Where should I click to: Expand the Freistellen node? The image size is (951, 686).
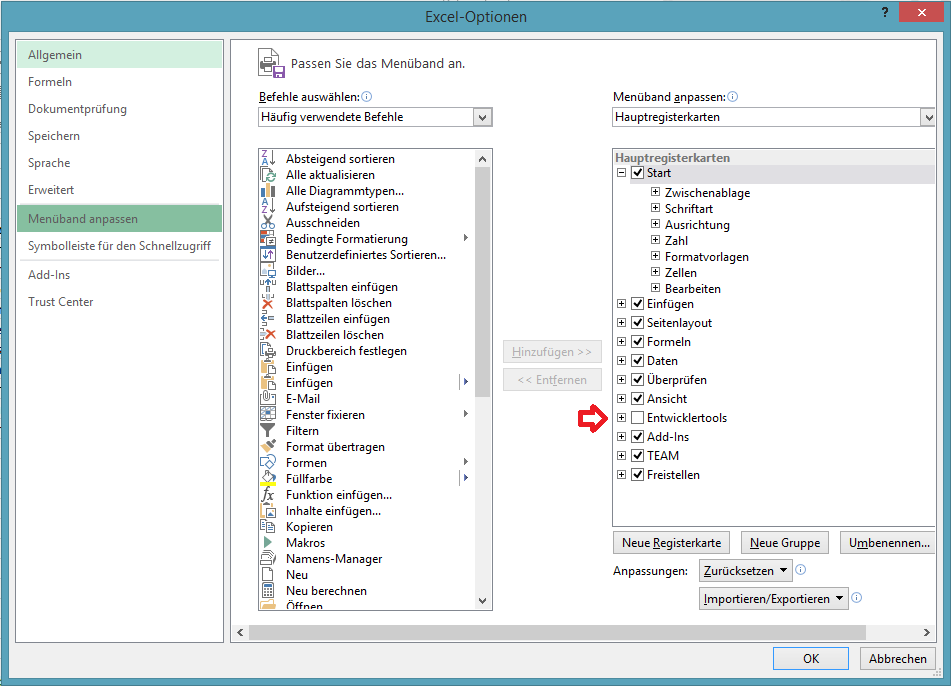[x=622, y=474]
